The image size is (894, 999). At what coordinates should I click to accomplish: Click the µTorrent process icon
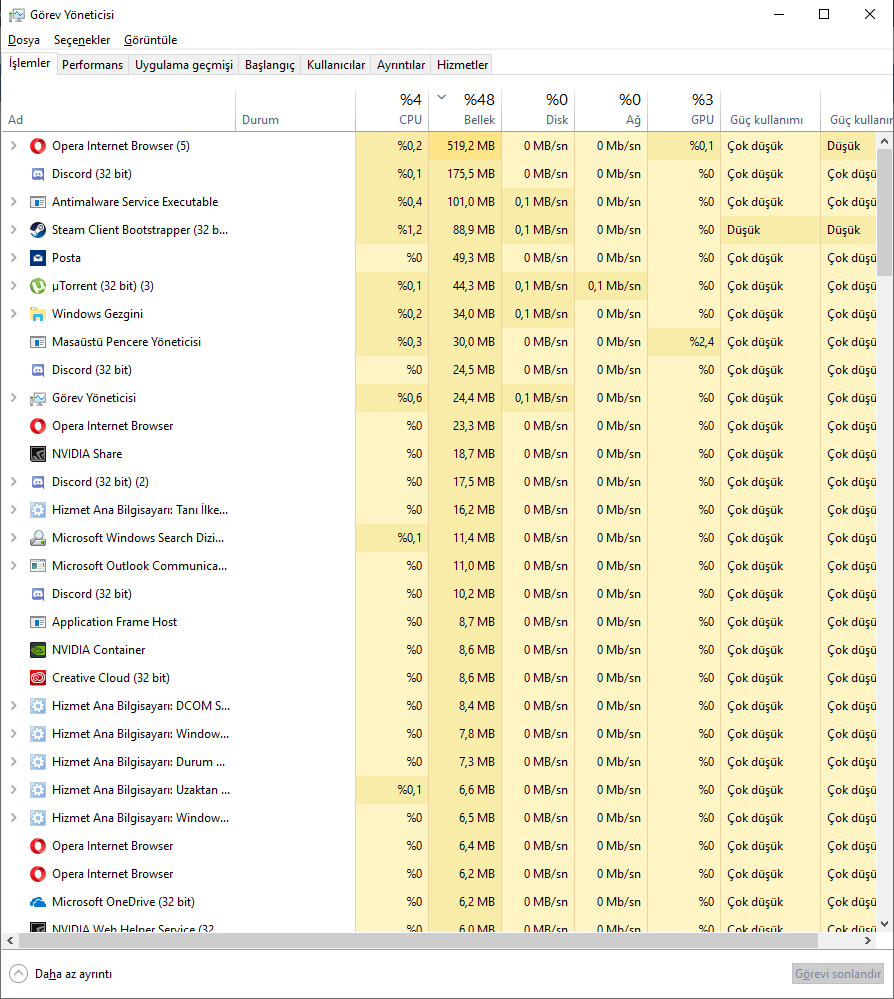[38, 286]
